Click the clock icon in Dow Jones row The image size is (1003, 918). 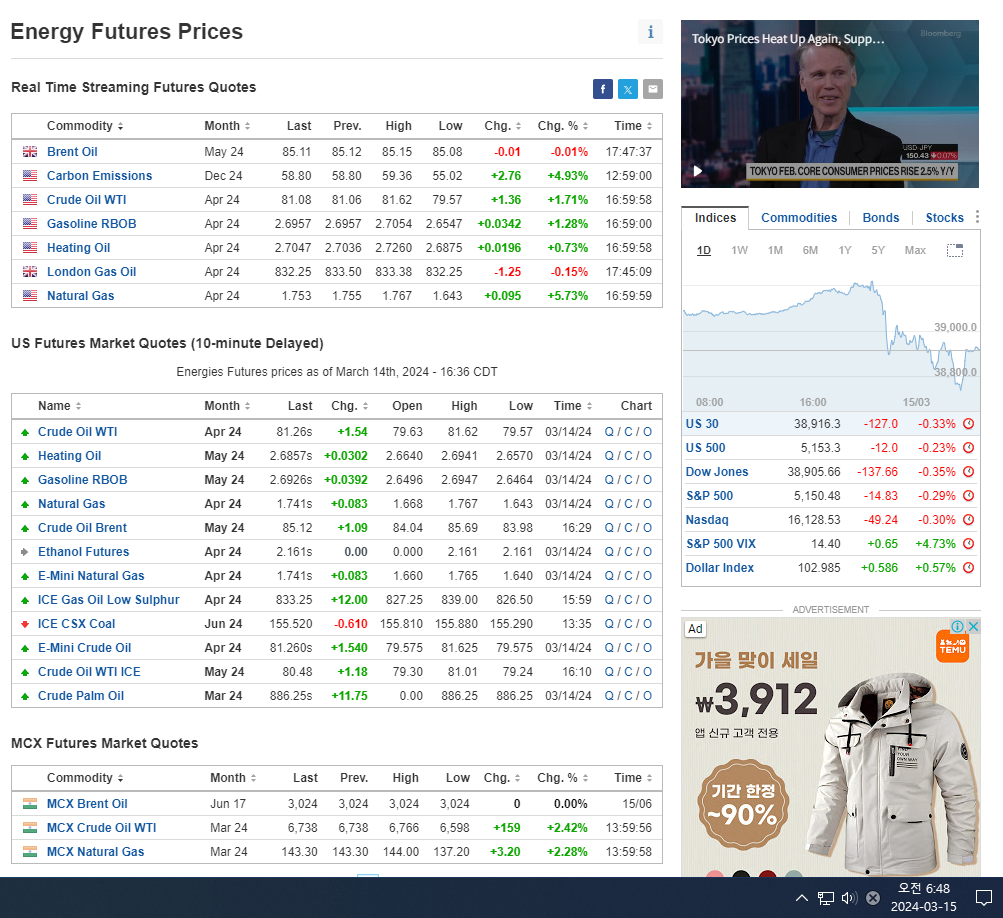[x=968, y=471]
